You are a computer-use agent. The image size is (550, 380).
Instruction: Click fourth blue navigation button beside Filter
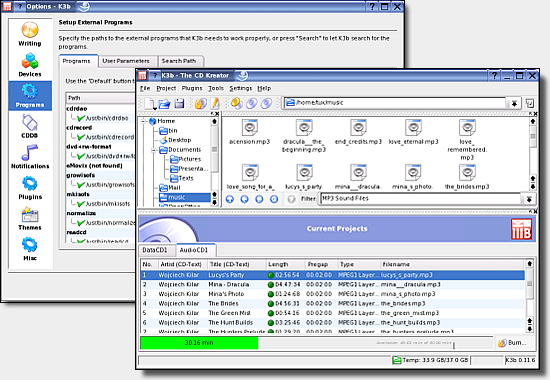click(274, 199)
